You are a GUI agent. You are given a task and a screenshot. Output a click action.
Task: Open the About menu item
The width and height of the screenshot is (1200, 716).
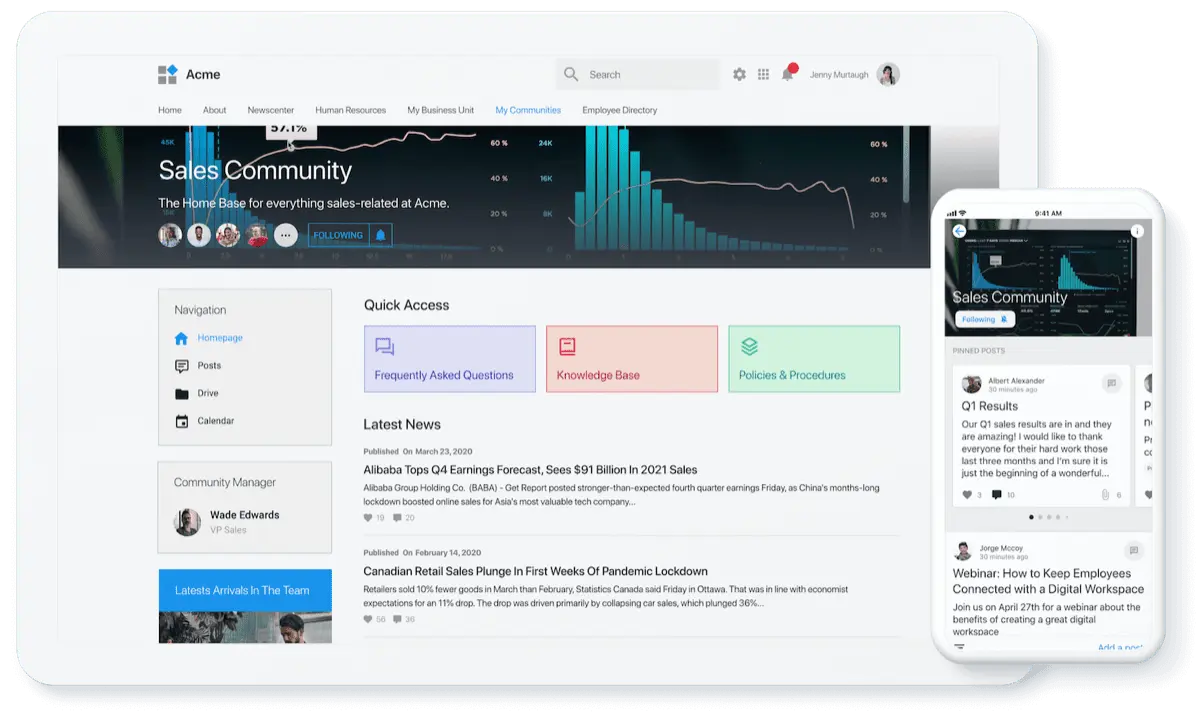[x=214, y=110]
